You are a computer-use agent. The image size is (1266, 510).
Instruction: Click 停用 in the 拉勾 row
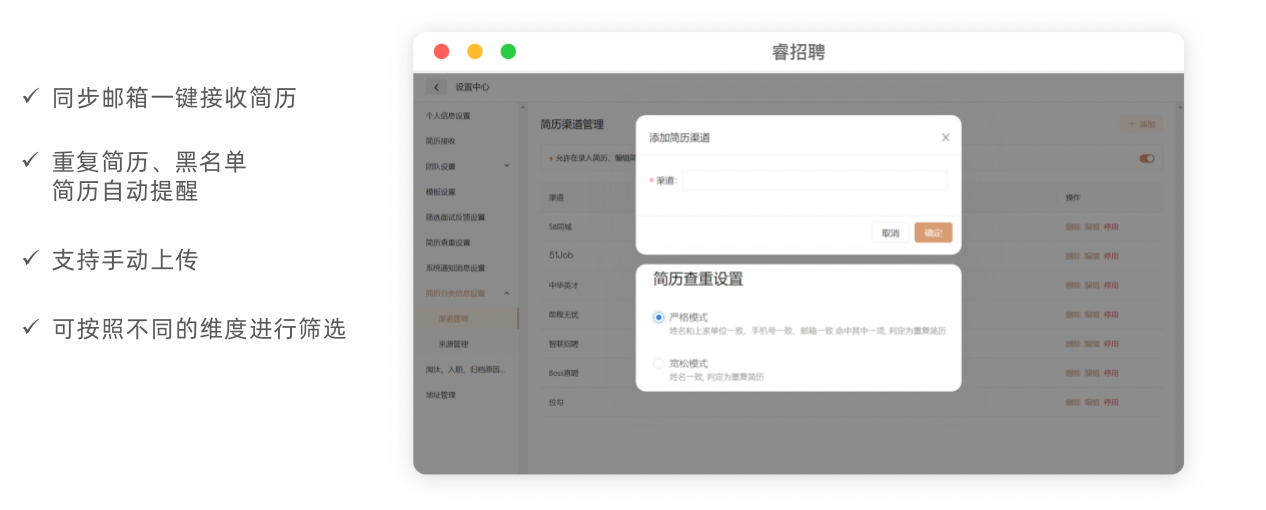pyautogui.click(x=1111, y=402)
